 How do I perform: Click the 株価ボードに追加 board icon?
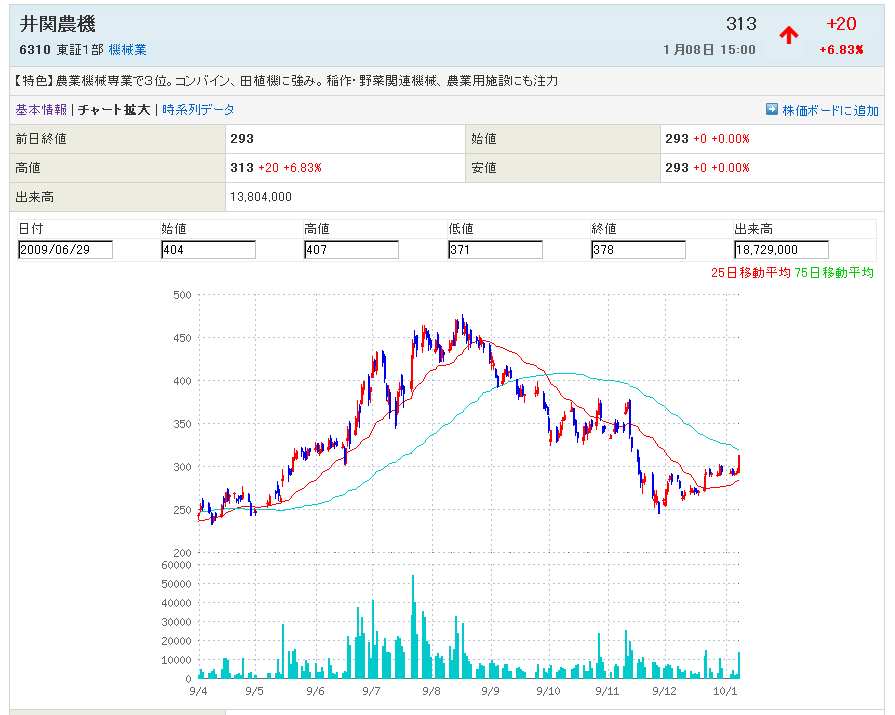tap(772, 110)
